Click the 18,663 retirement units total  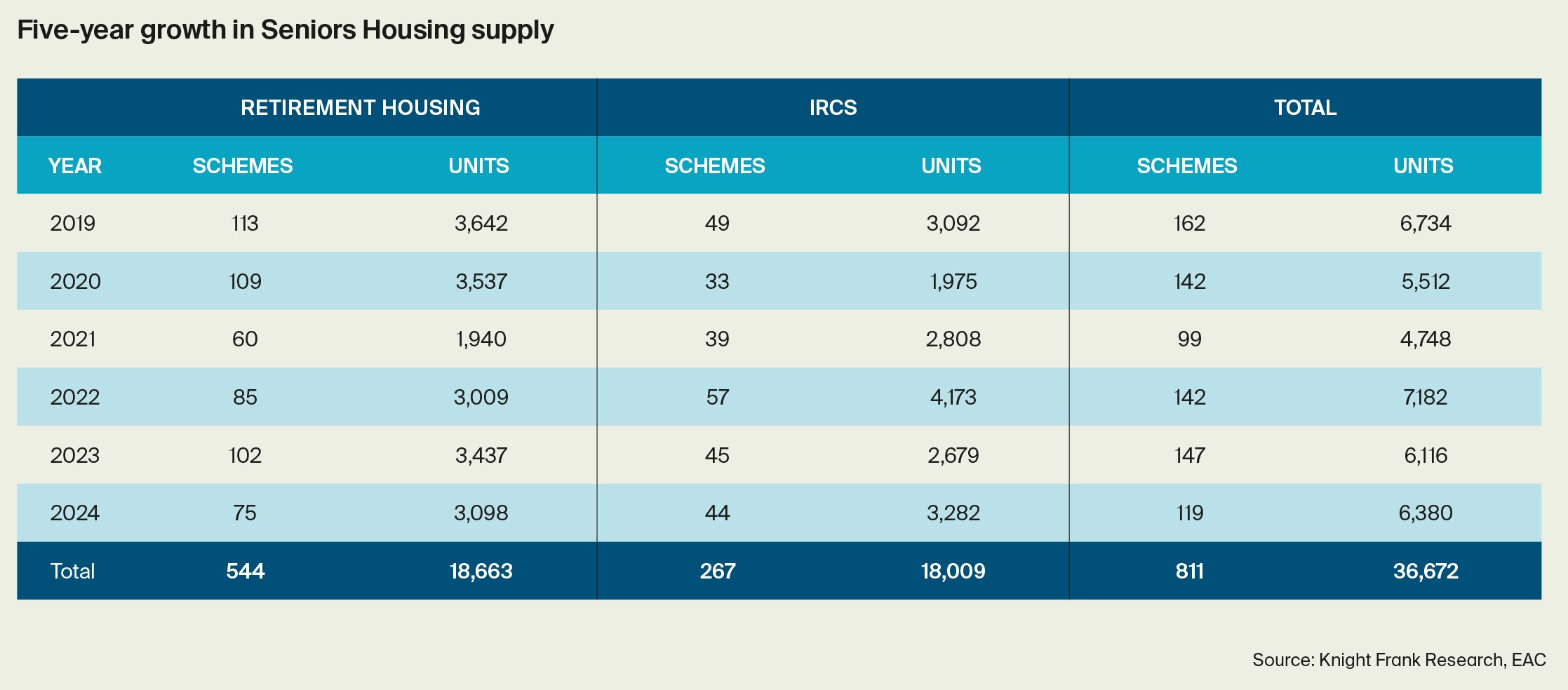click(481, 571)
